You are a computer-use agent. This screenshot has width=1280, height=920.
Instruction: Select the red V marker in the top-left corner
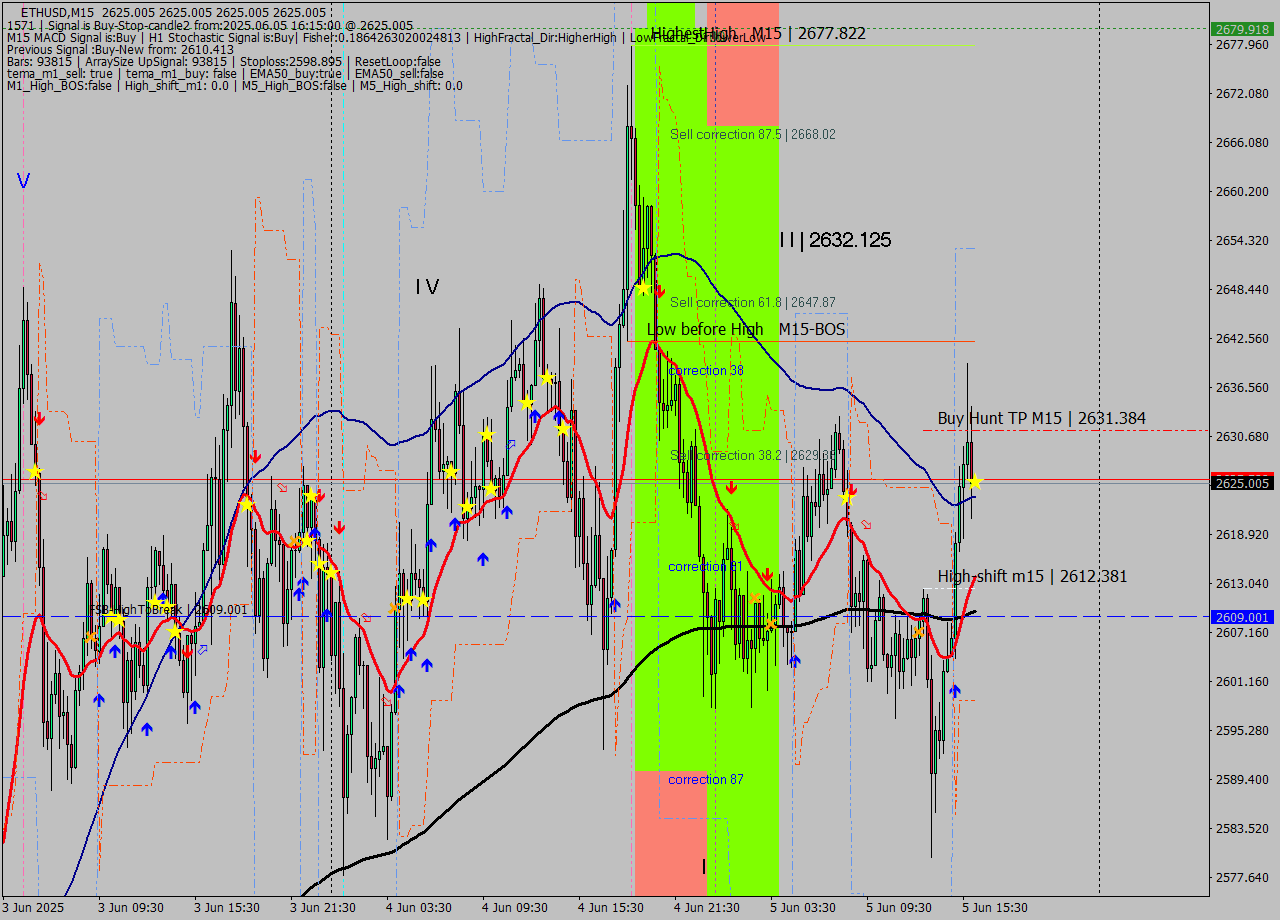22,180
